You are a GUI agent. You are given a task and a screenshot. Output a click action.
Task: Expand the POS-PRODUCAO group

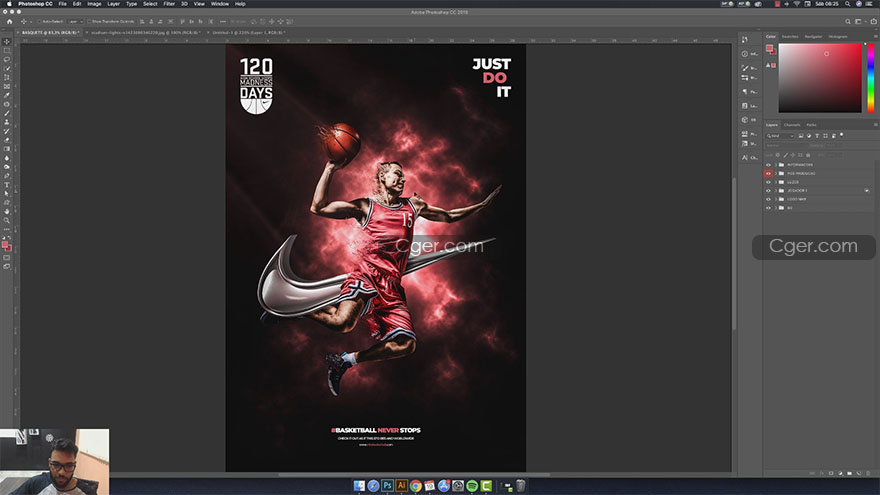click(776, 173)
